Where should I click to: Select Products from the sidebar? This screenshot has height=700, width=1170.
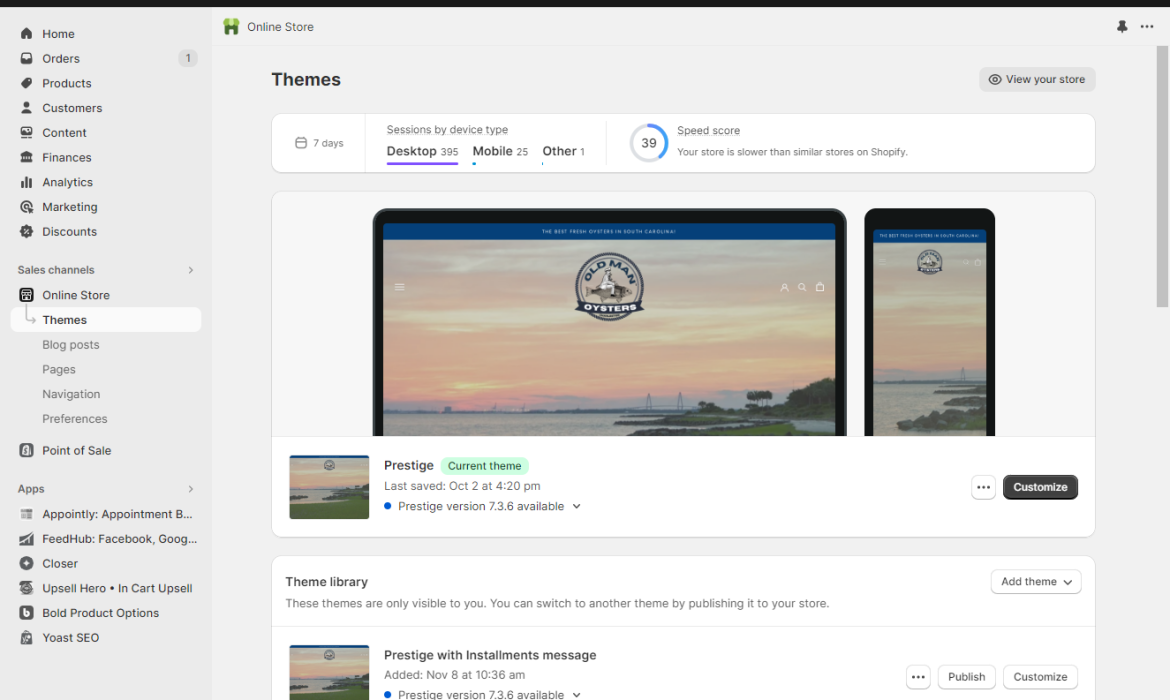(x=65, y=83)
